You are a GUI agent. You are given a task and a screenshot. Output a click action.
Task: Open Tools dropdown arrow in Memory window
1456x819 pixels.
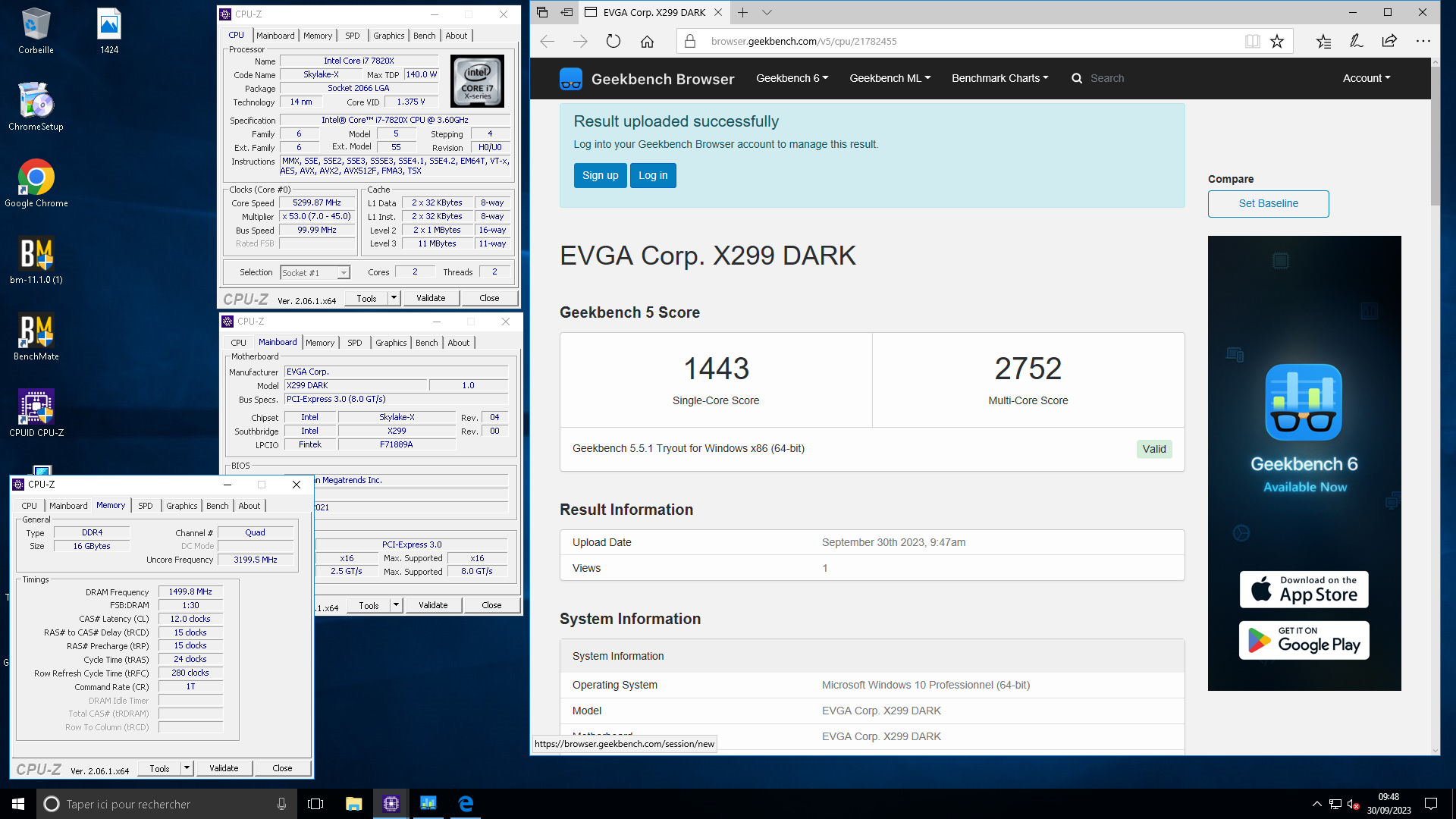pyautogui.click(x=187, y=768)
